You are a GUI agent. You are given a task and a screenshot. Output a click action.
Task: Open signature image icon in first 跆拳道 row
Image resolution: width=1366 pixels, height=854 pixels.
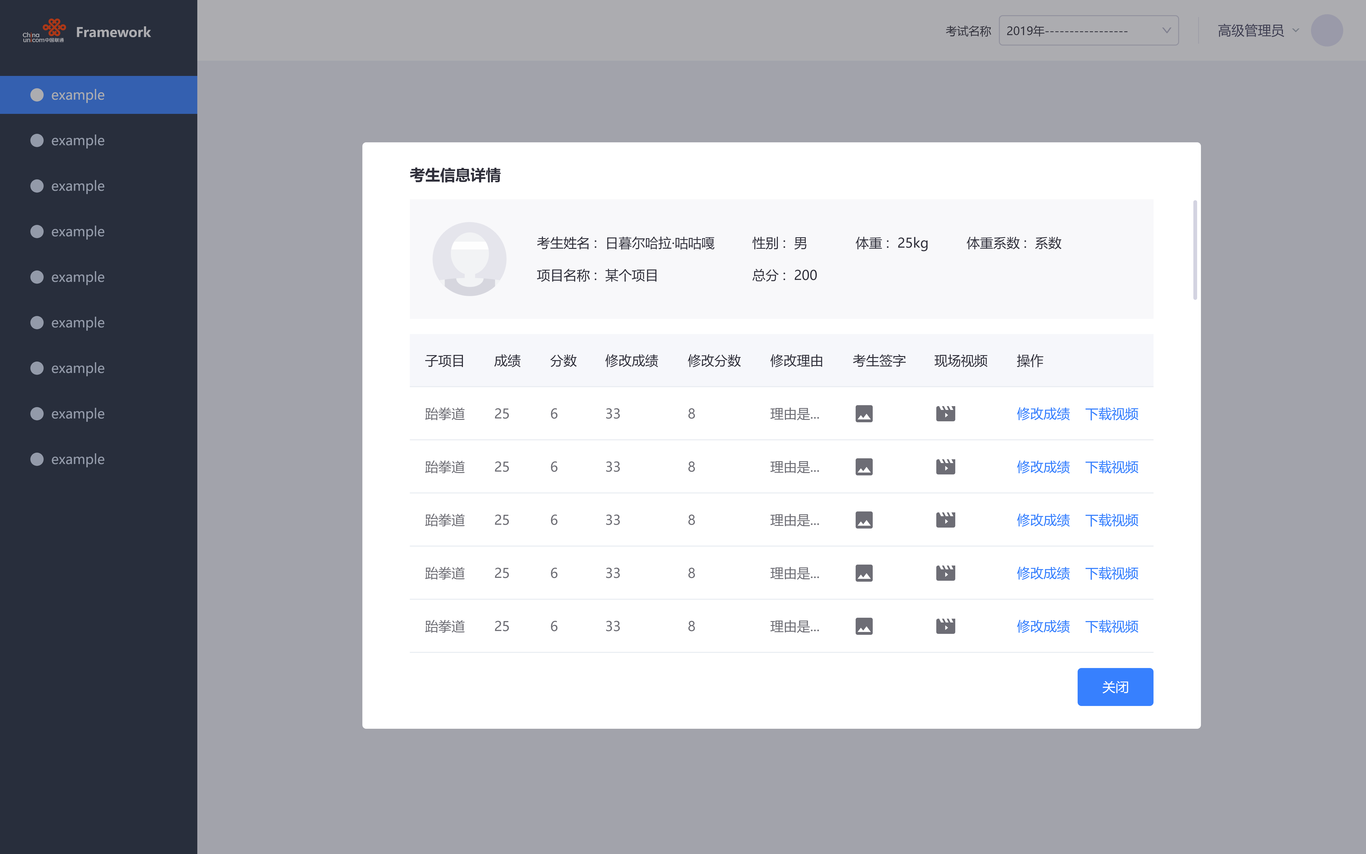click(864, 414)
